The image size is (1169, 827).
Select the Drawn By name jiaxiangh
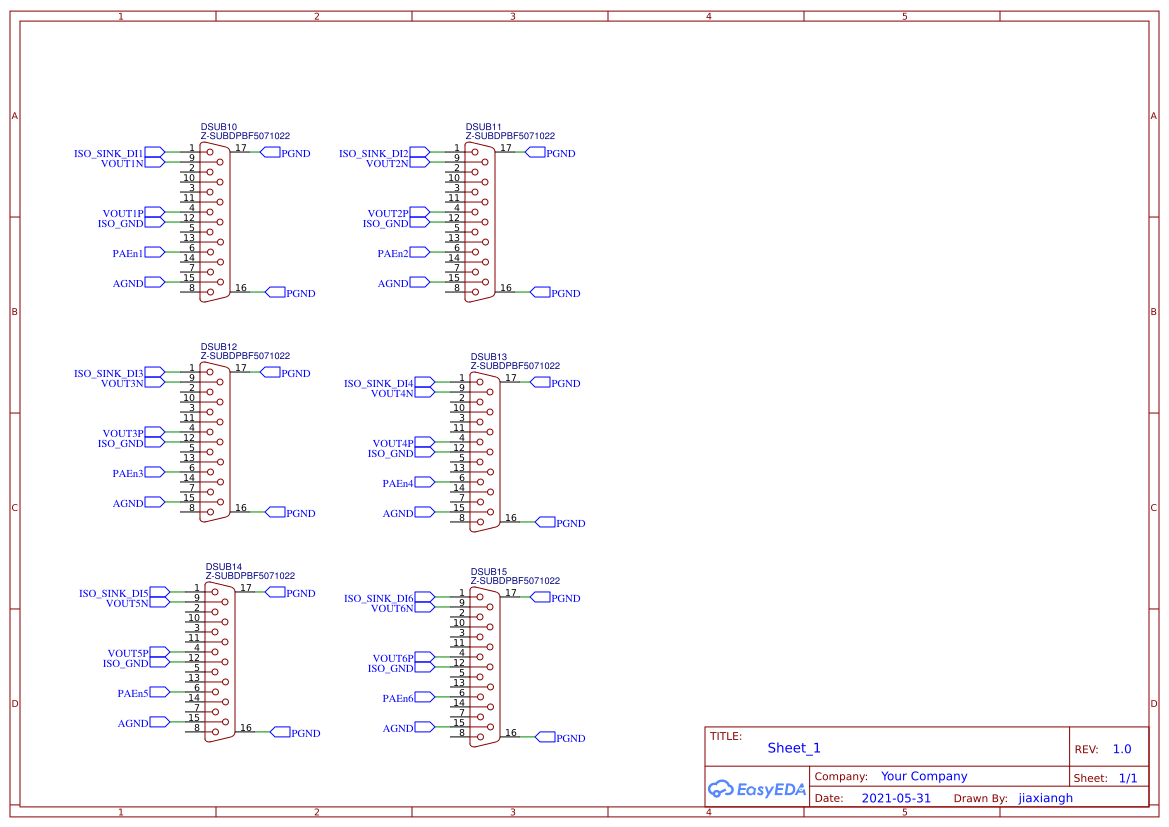(1045, 798)
